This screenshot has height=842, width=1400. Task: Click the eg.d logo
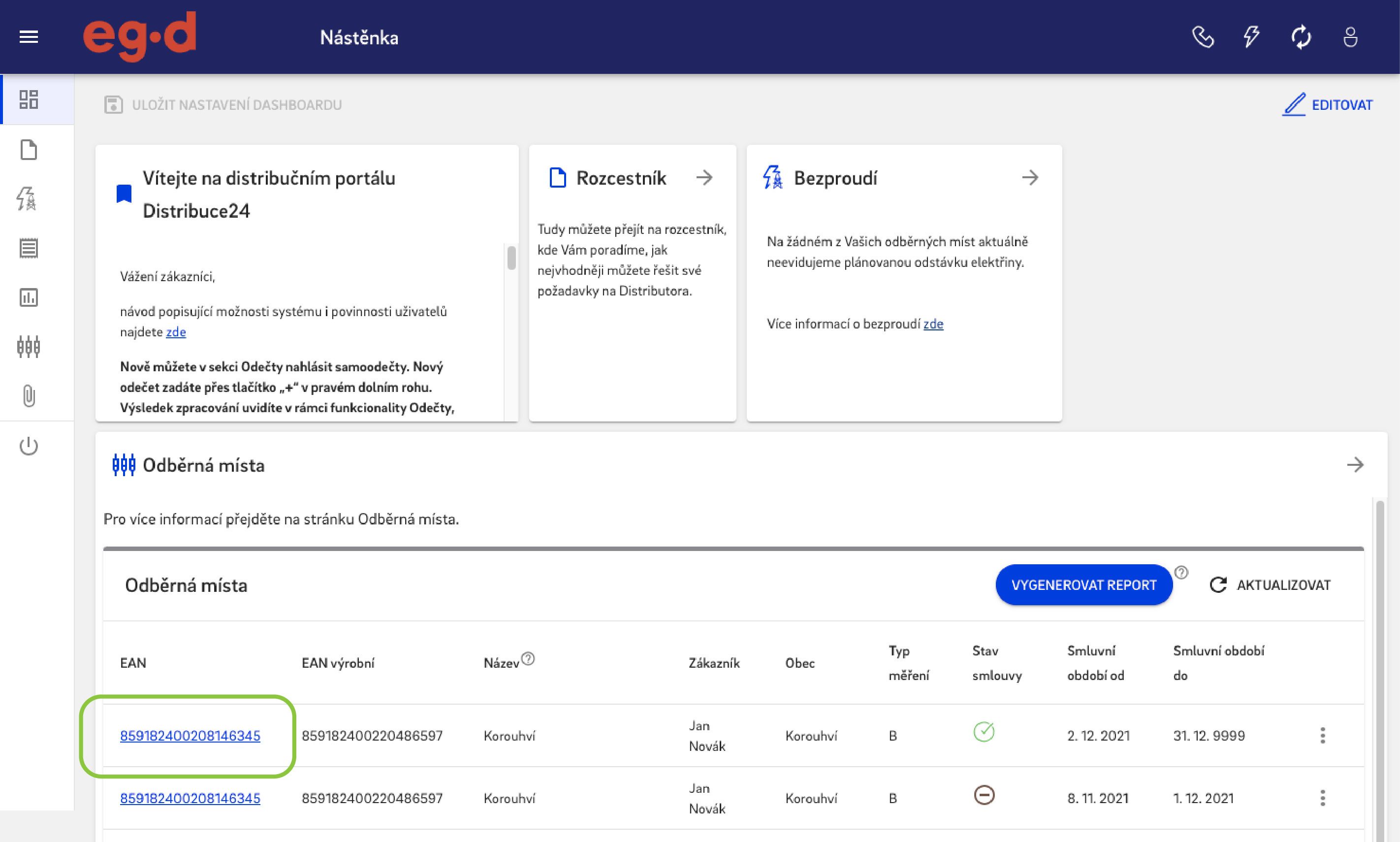[x=139, y=36]
